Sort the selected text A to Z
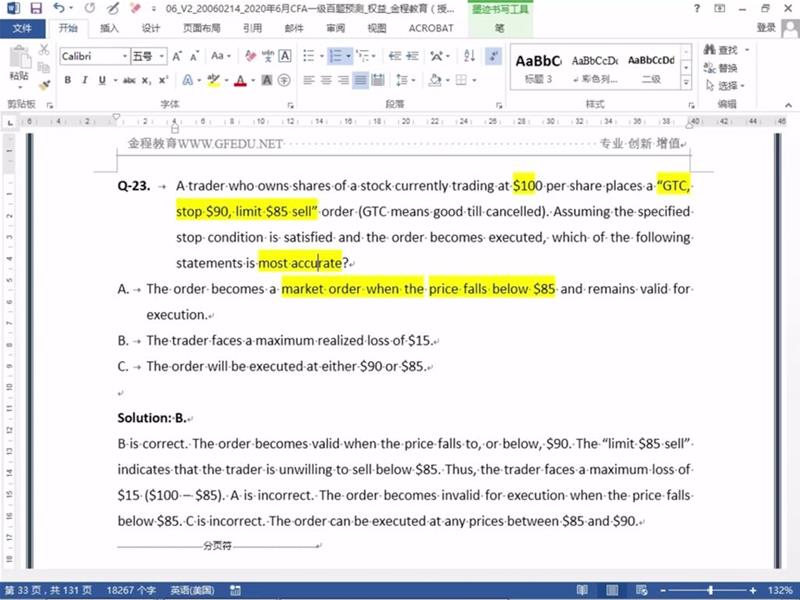Viewport: 800px width, 600px height. pyautogui.click(x=469, y=56)
